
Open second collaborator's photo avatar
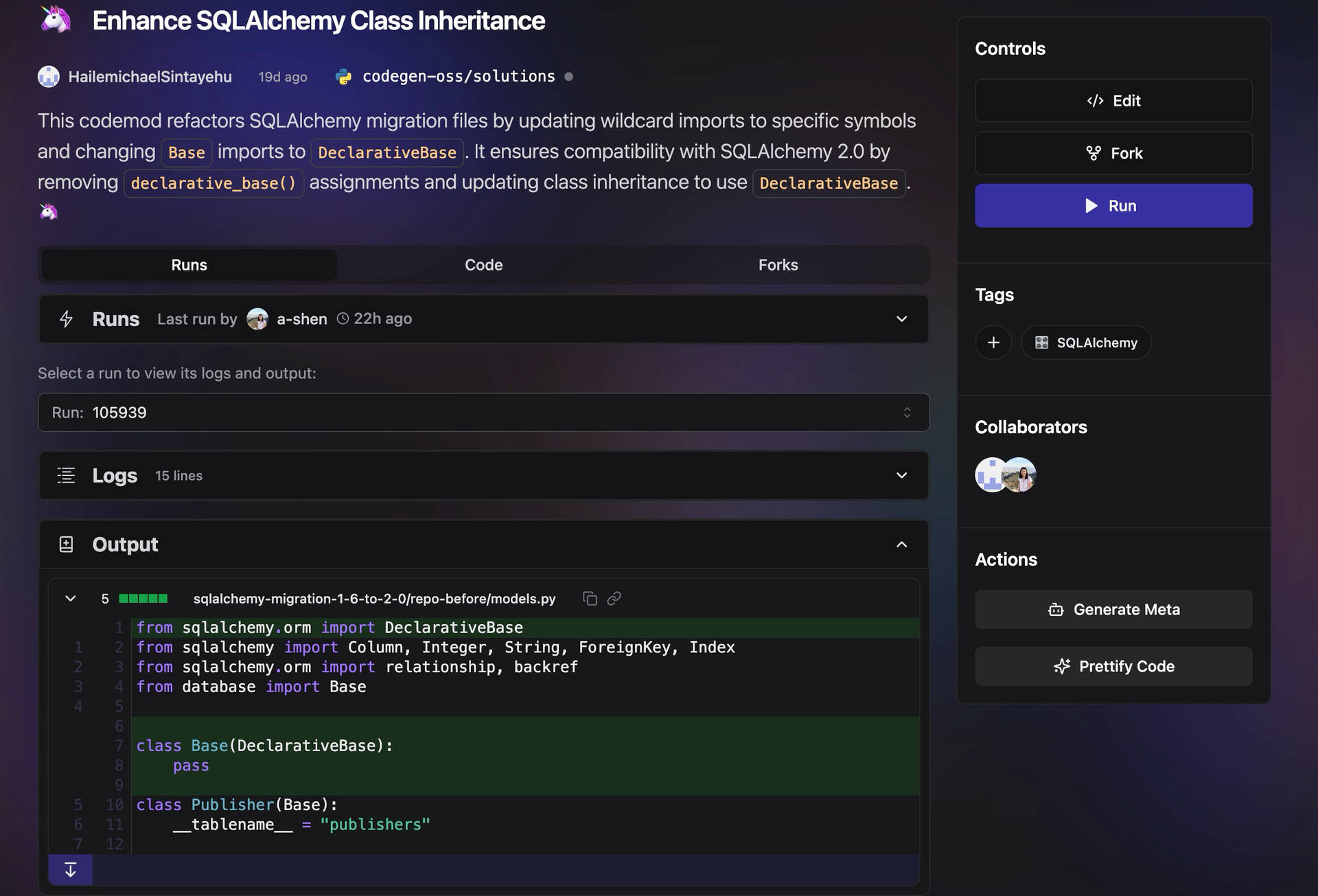(1019, 474)
